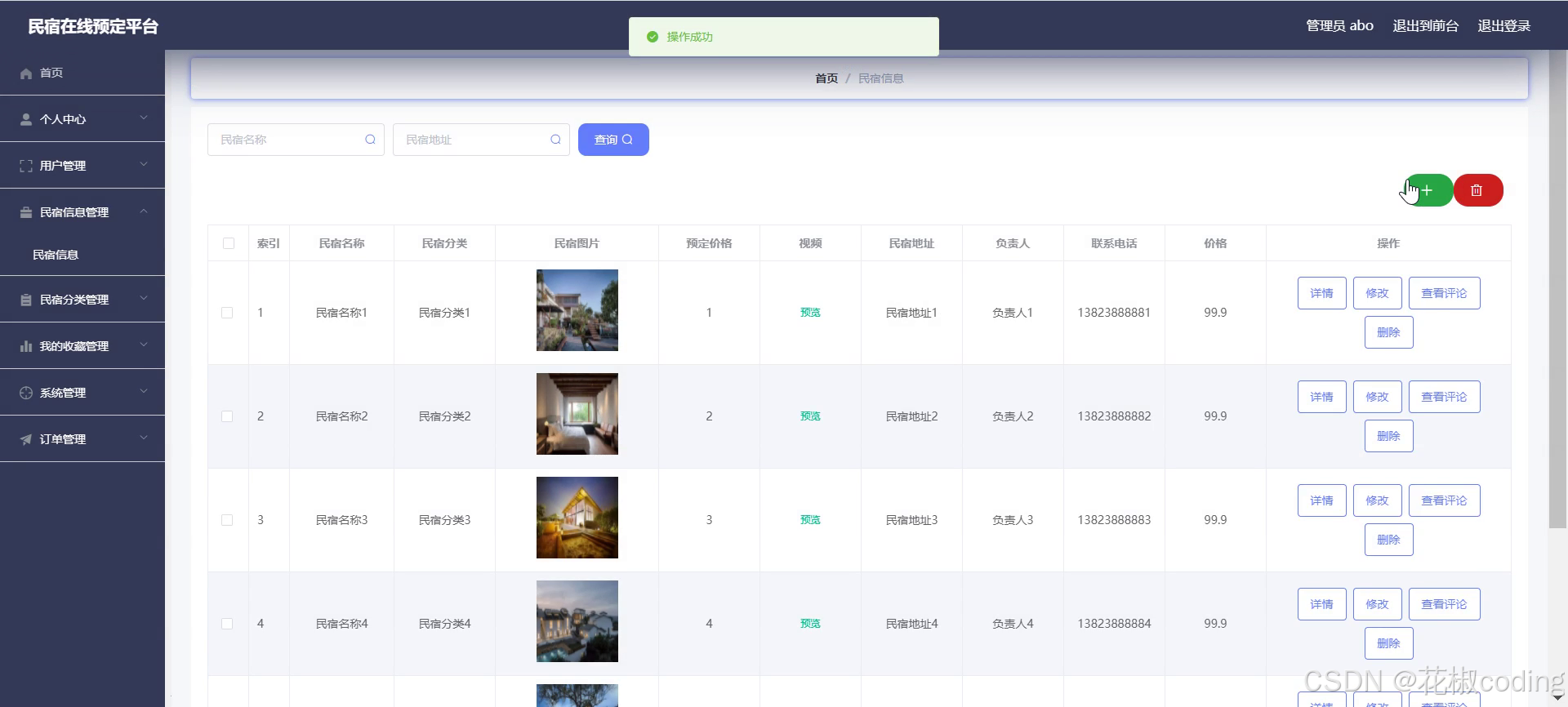Open the 民宿信息 submenu item
Screen dimensions: 1568x707
82,255
